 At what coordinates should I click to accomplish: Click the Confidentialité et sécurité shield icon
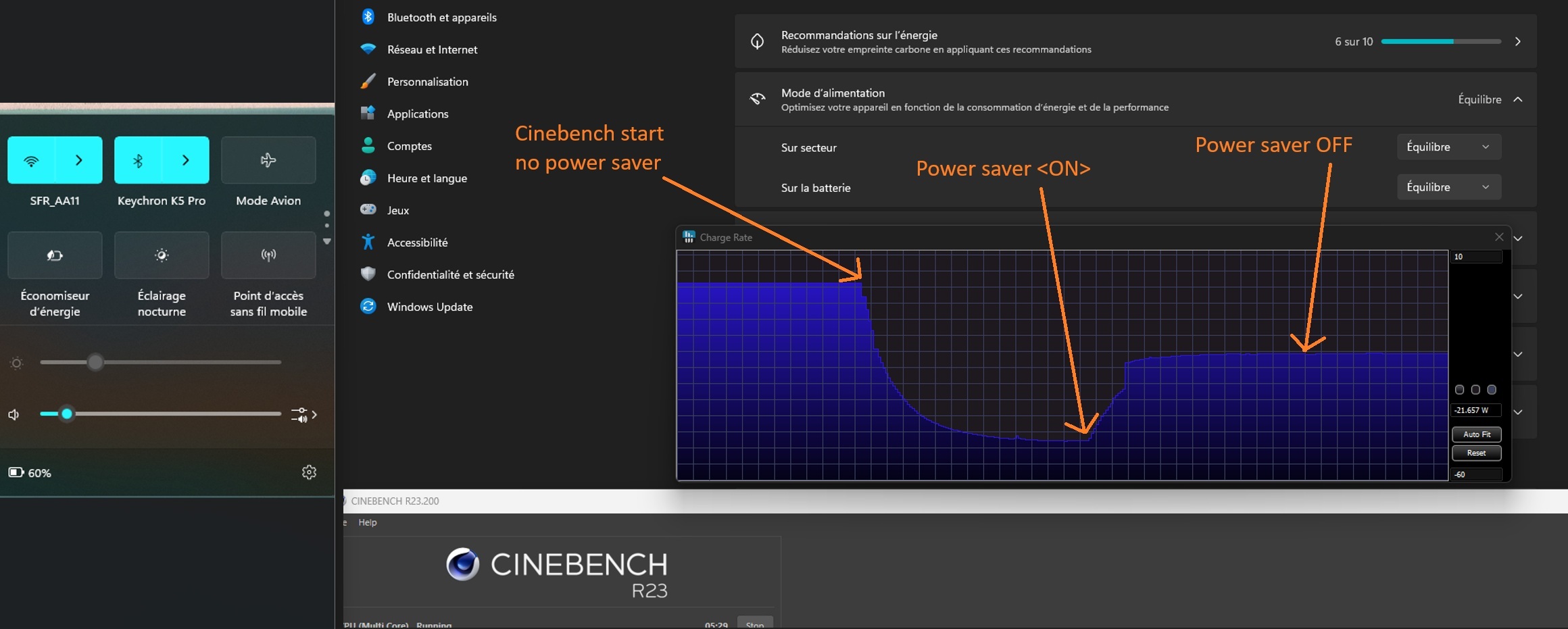(x=368, y=274)
